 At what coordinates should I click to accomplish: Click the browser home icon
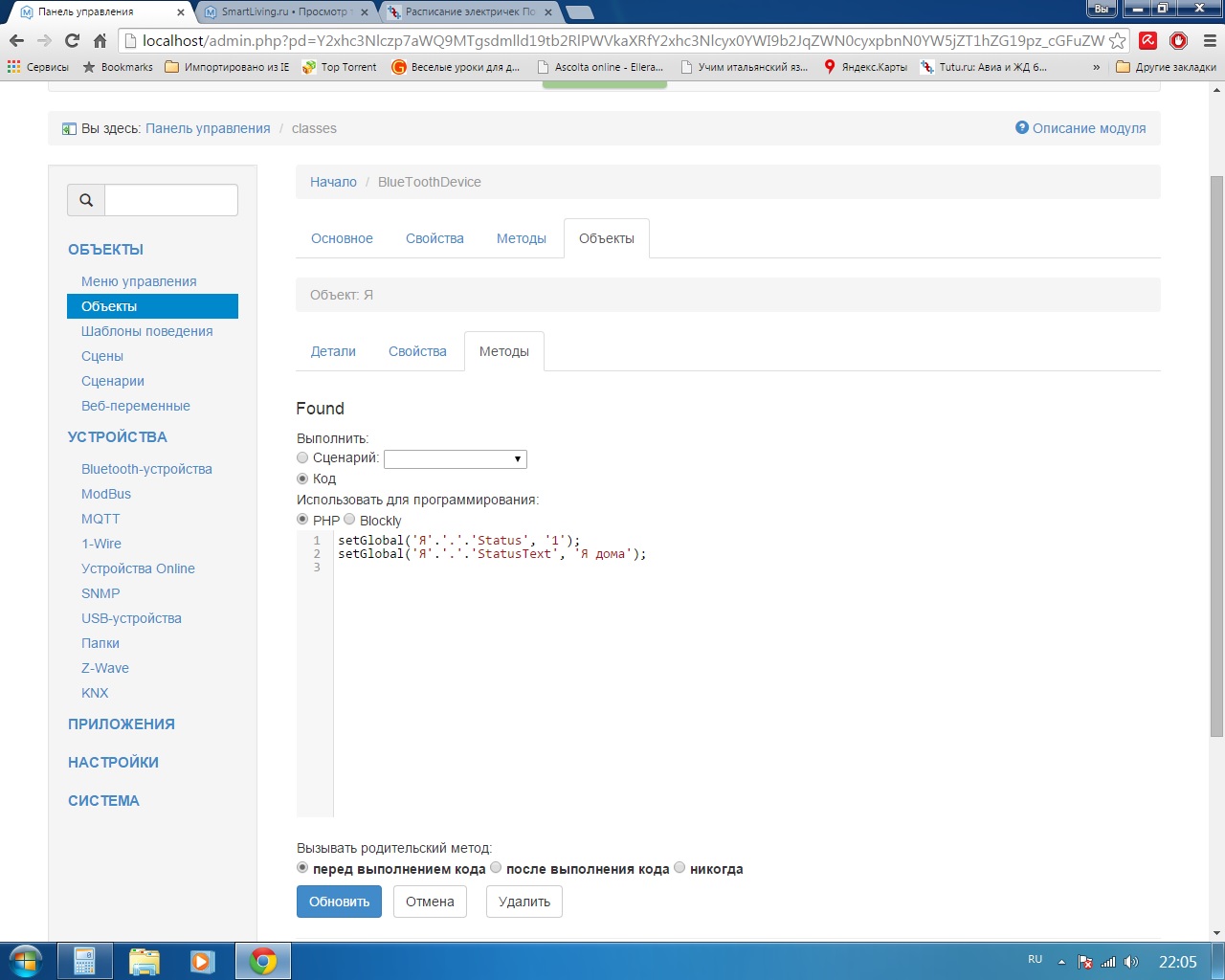[100, 40]
